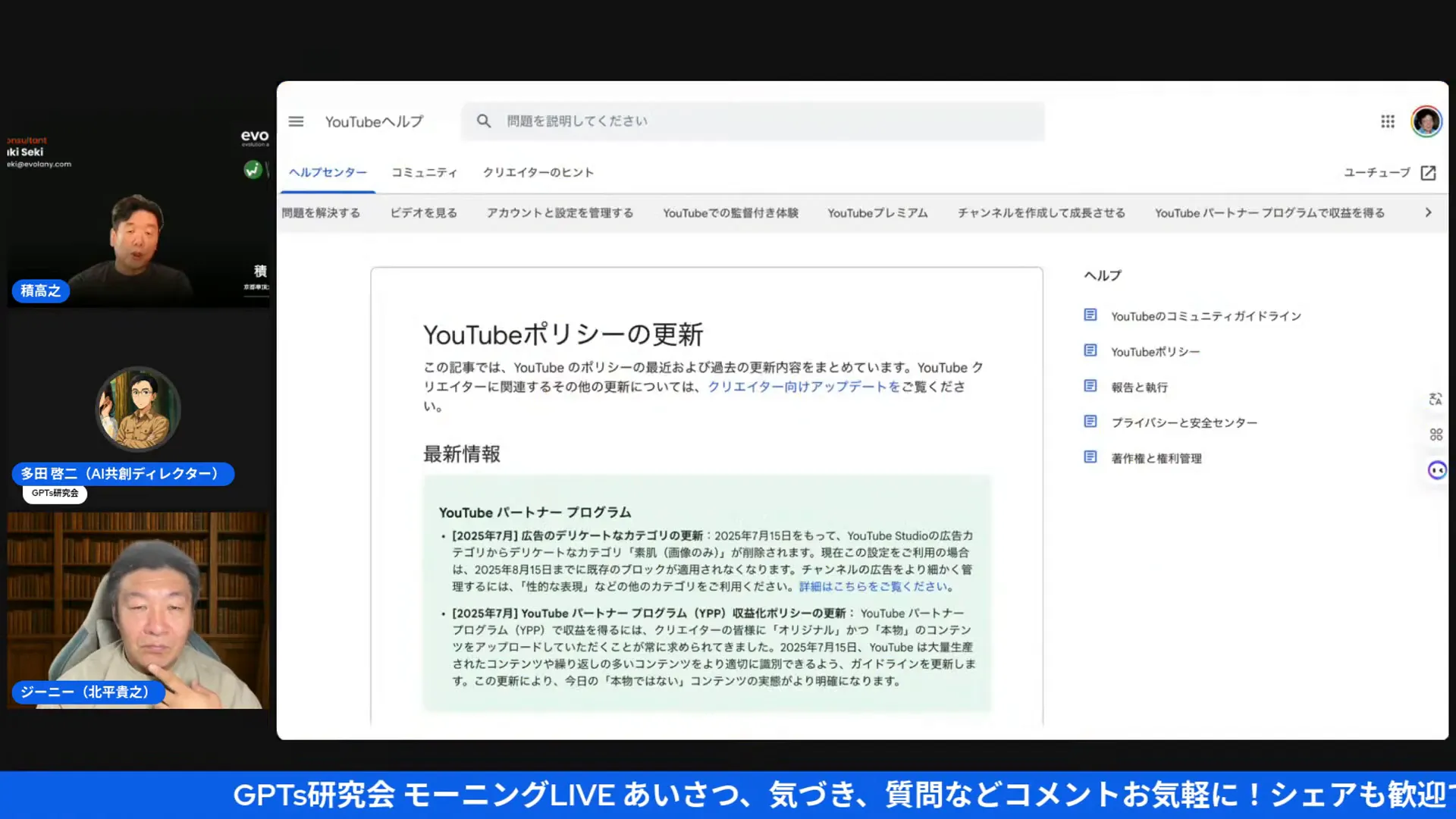1456x819 pixels.
Task: Open アカウントと設定を管理する category
Action: 560,213
